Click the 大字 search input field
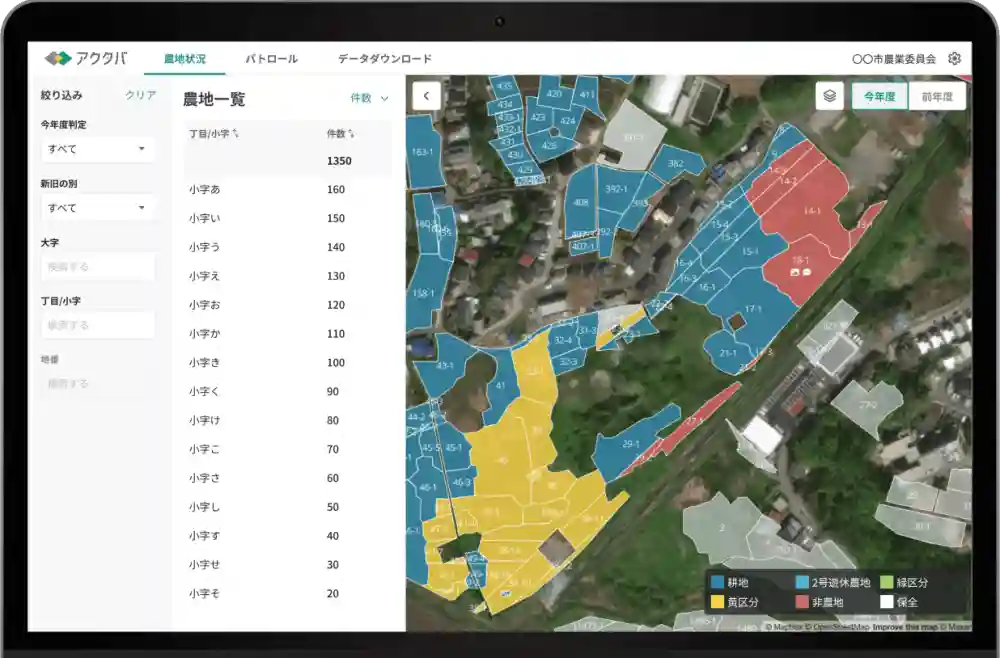Viewport: 1000px width, 658px height. tap(97, 267)
